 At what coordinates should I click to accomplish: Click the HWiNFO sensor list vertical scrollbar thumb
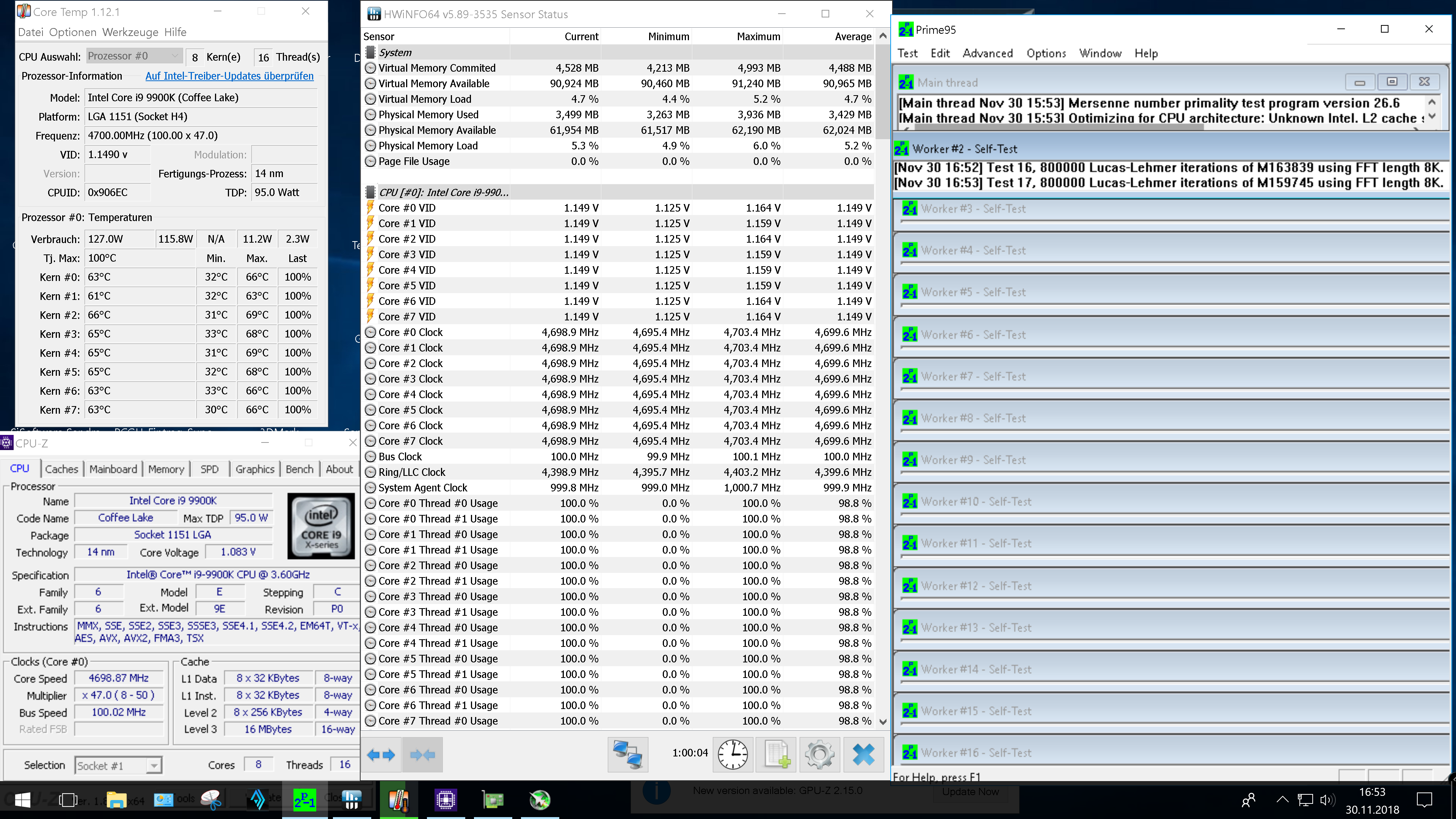882,91
